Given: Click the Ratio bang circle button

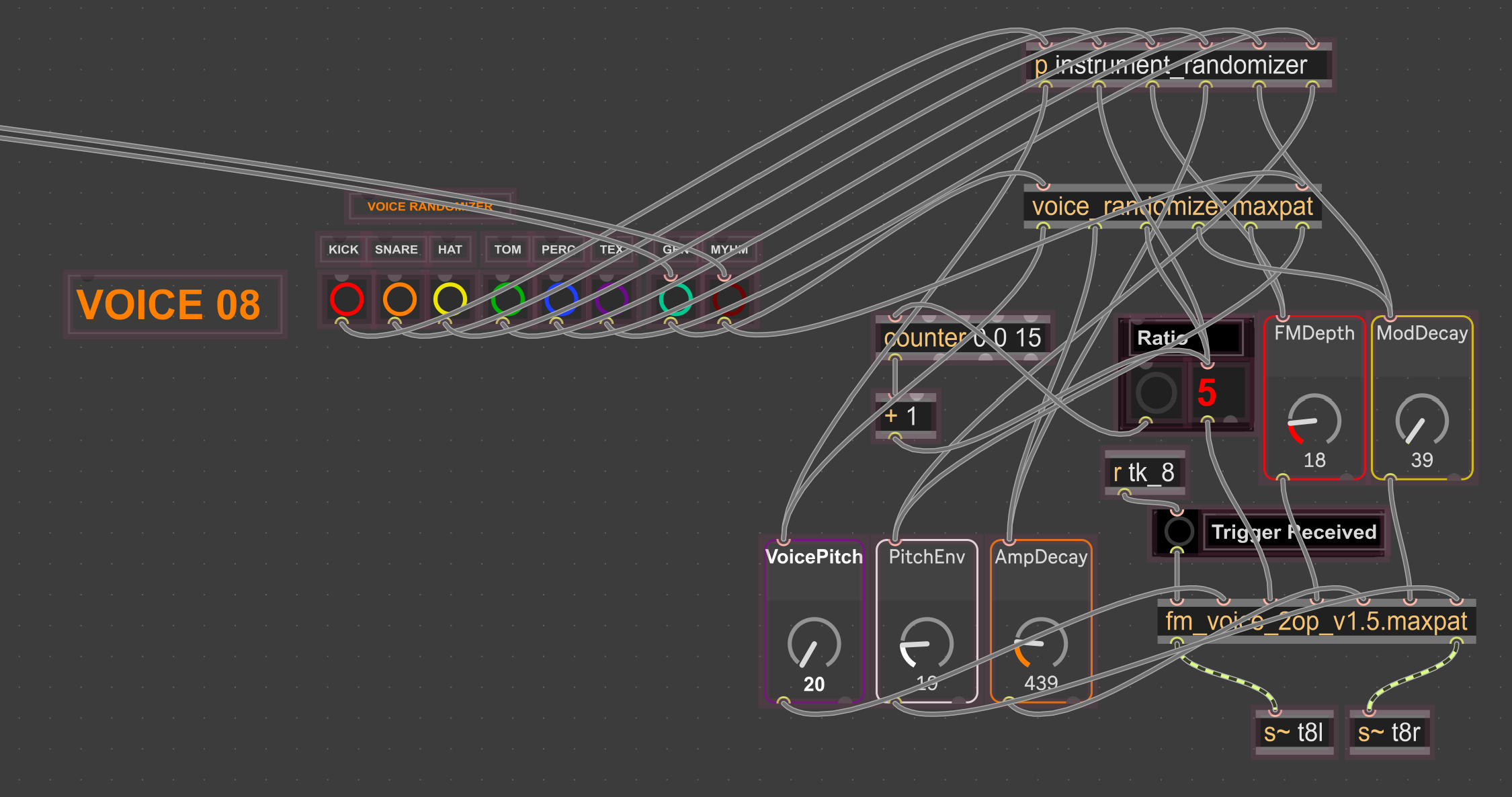Looking at the screenshot, I should [1156, 393].
